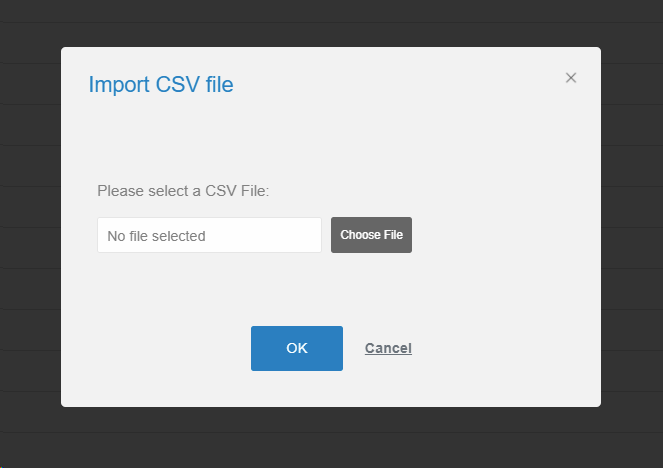This screenshot has height=468, width=663.
Task: Click the "Please select a CSV File:" label
Action: tap(183, 190)
